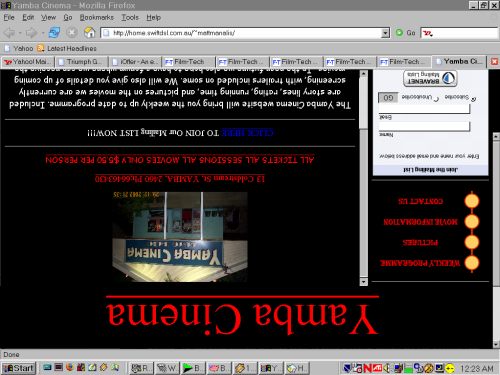Switch to the Triumph G... tab
Image resolution: width=500 pixels, height=375 pixels.
[x=82, y=62]
